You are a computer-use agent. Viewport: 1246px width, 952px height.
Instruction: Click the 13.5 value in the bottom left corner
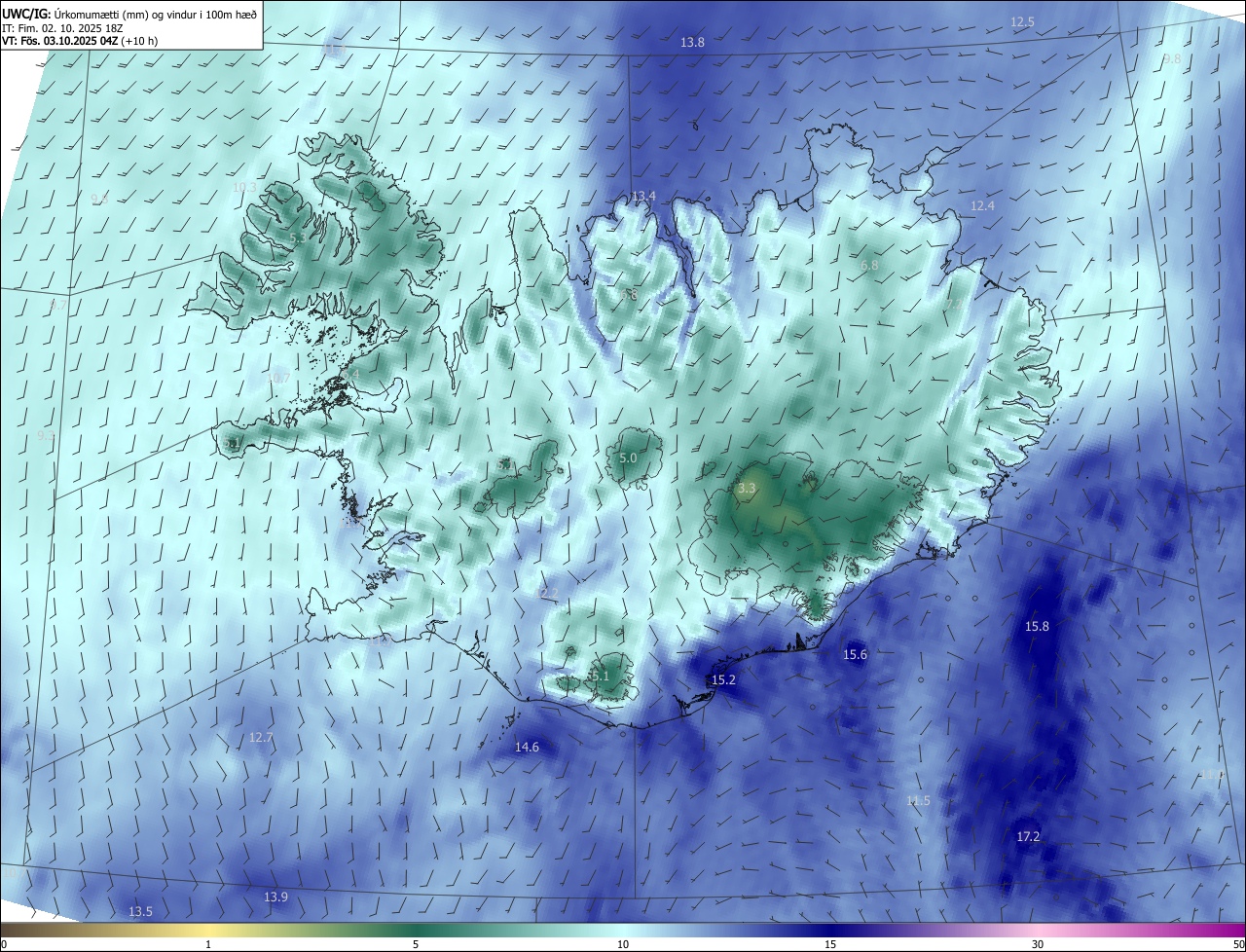pos(140,911)
